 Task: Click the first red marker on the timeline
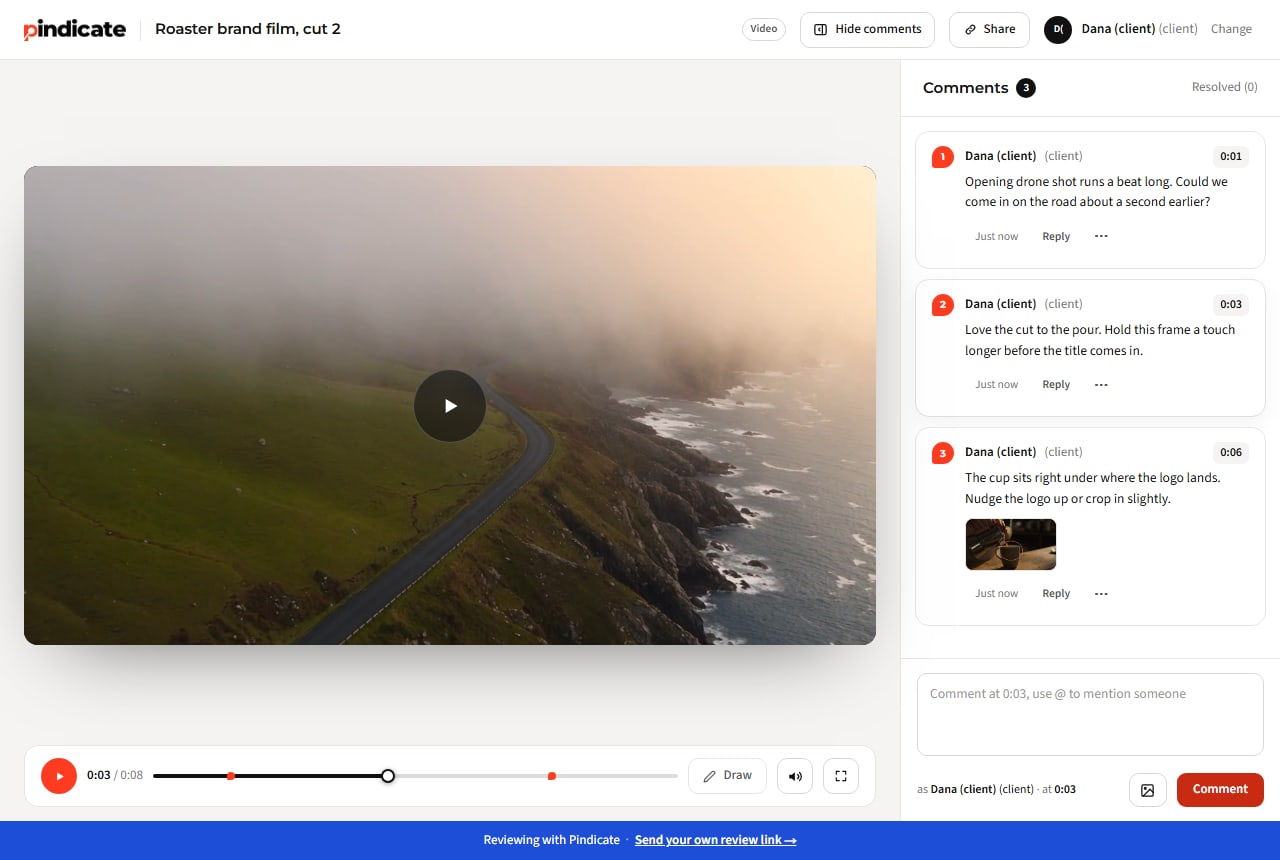click(231, 776)
